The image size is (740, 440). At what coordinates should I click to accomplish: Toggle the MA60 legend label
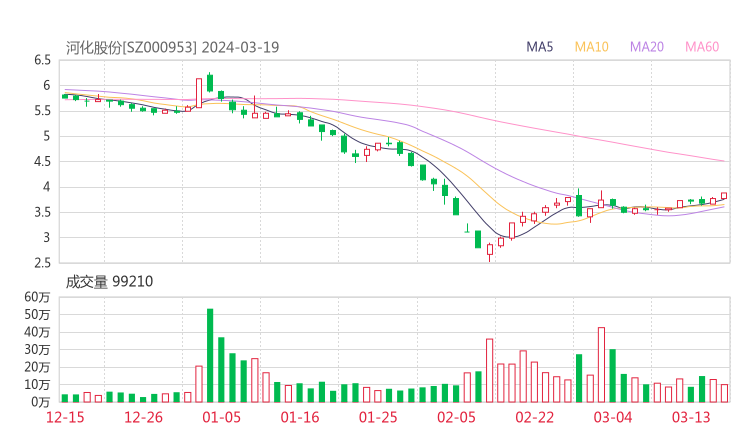[702, 47]
